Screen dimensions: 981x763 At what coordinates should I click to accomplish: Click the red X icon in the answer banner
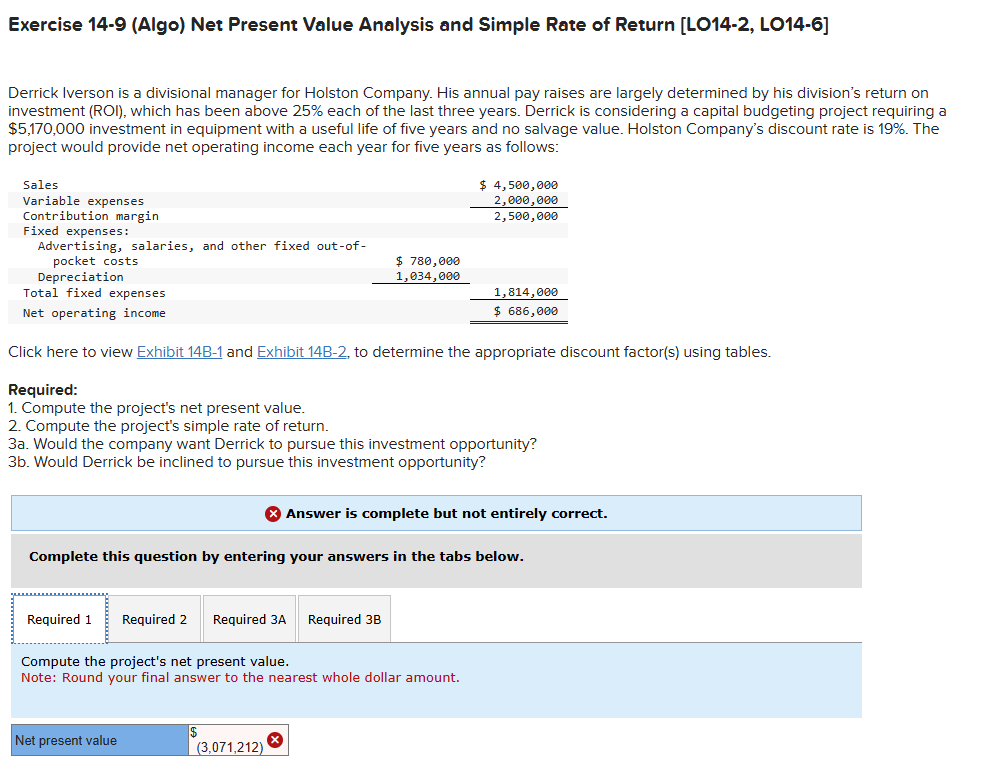[272, 513]
